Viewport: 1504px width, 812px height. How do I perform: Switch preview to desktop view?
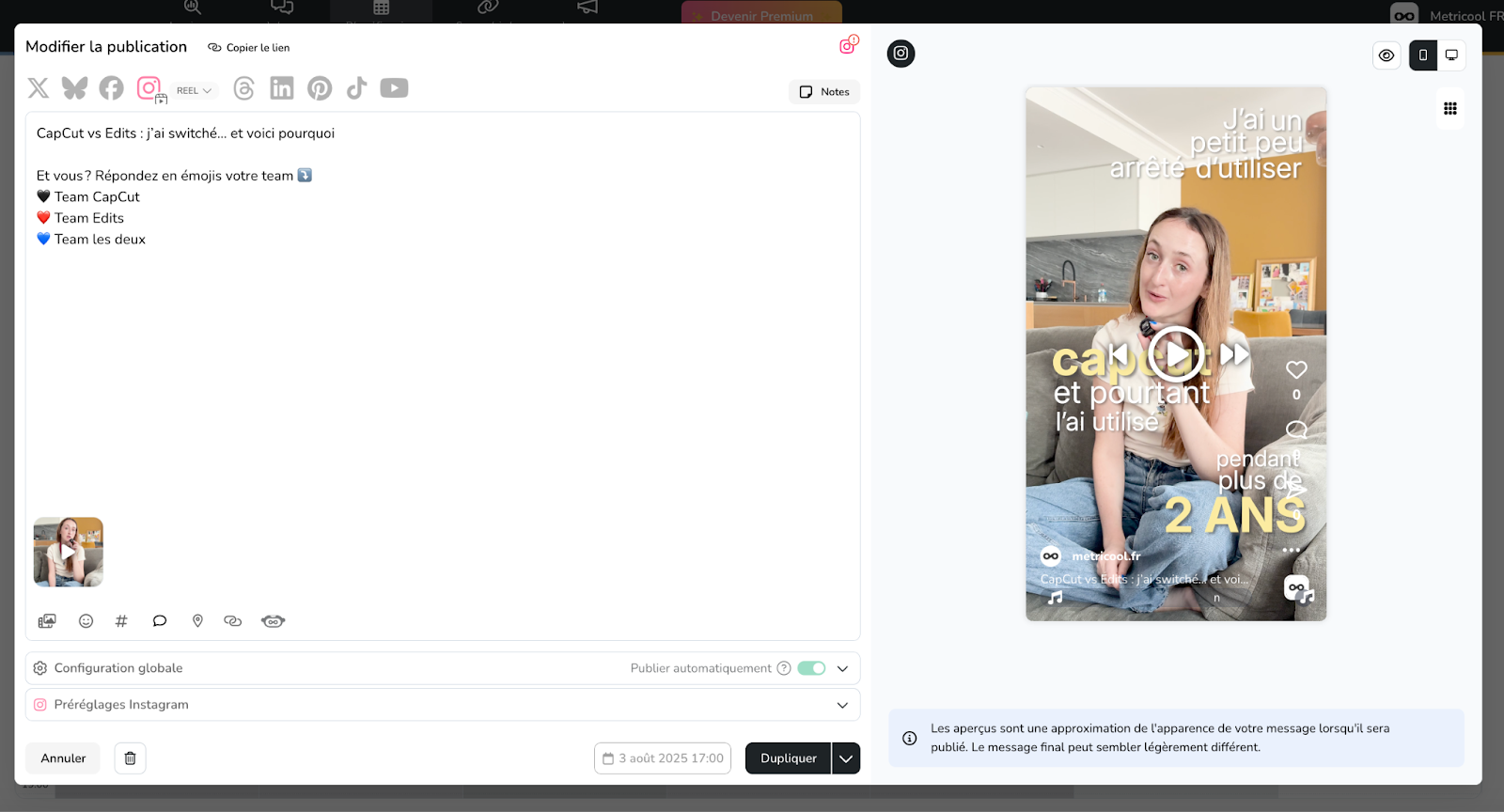tap(1451, 55)
